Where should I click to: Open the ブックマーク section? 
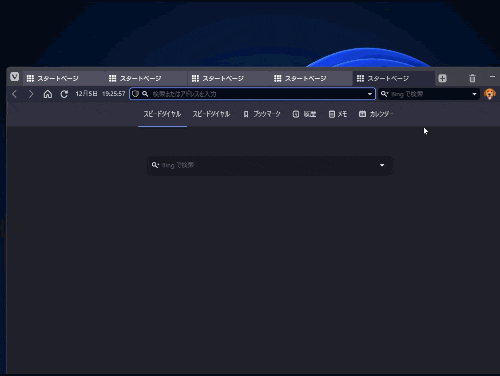pyautogui.click(x=262, y=114)
